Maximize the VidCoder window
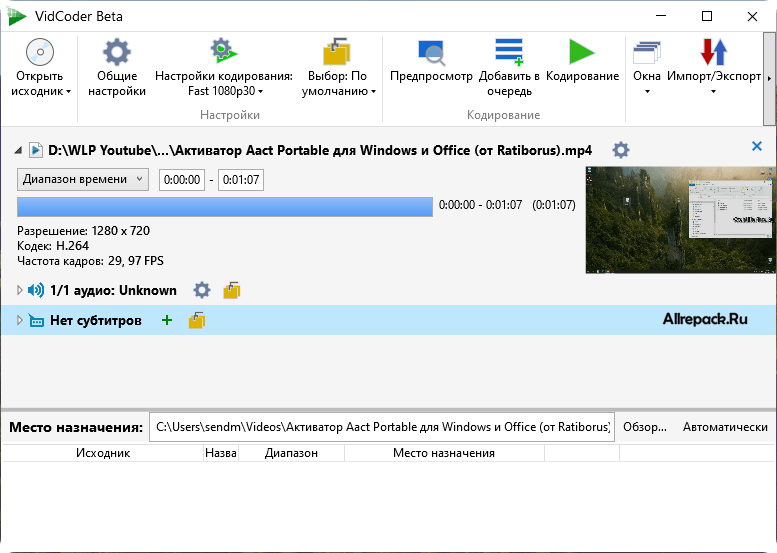 707,16
